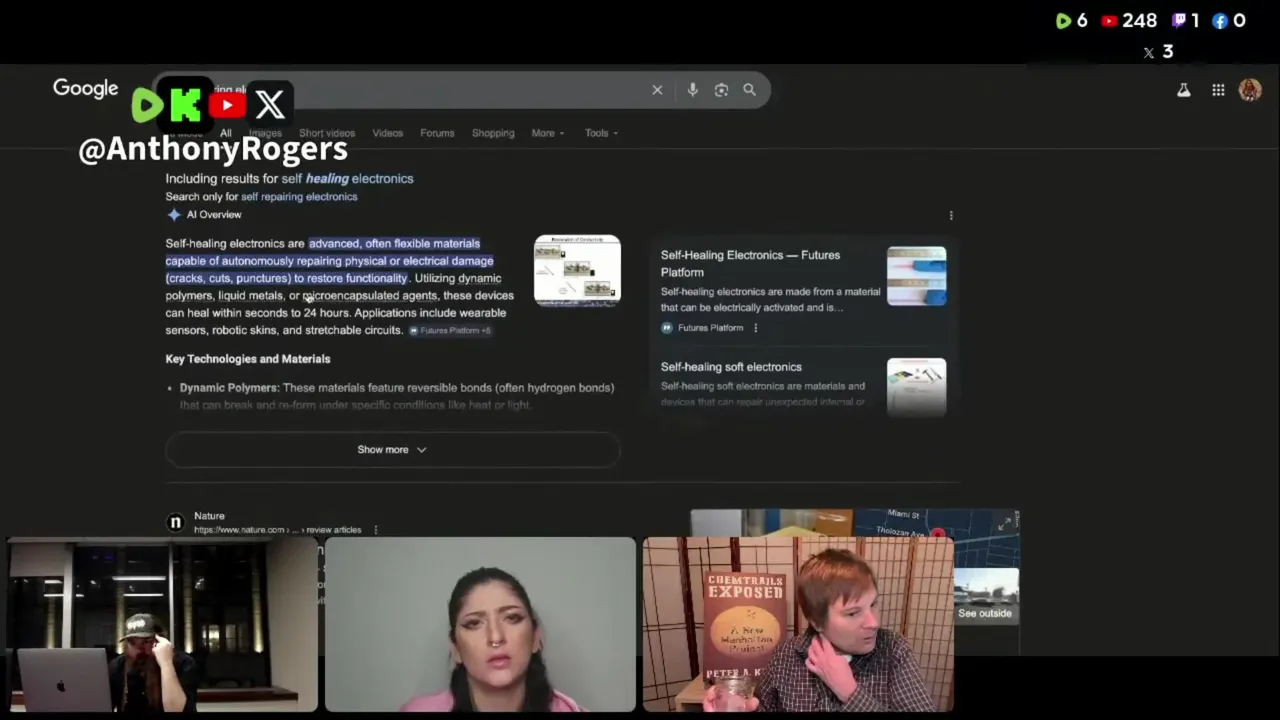Clear the search box with X
The image size is (1280, 720).
click(x=657, y=90)
